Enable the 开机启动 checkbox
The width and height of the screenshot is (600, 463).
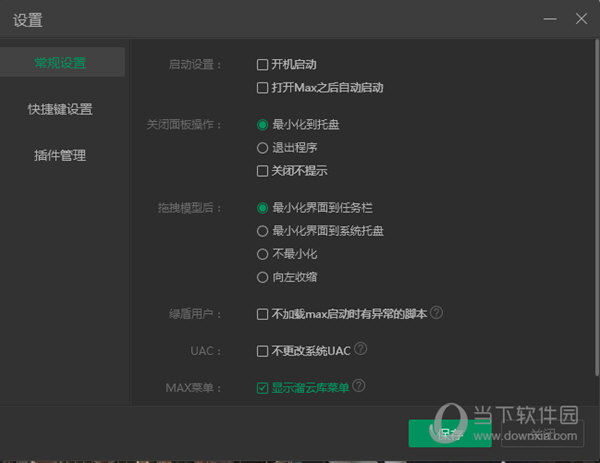point(262,65)
